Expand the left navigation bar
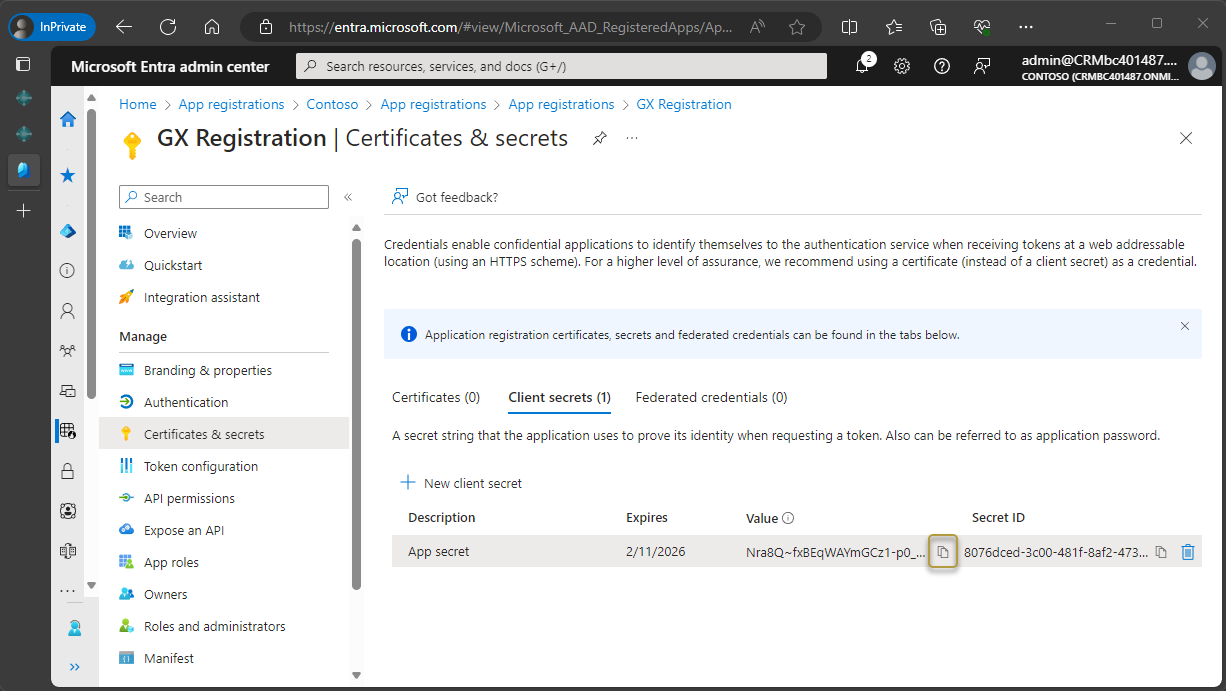Screen dimensions: 1226x691 coord(74,667)
